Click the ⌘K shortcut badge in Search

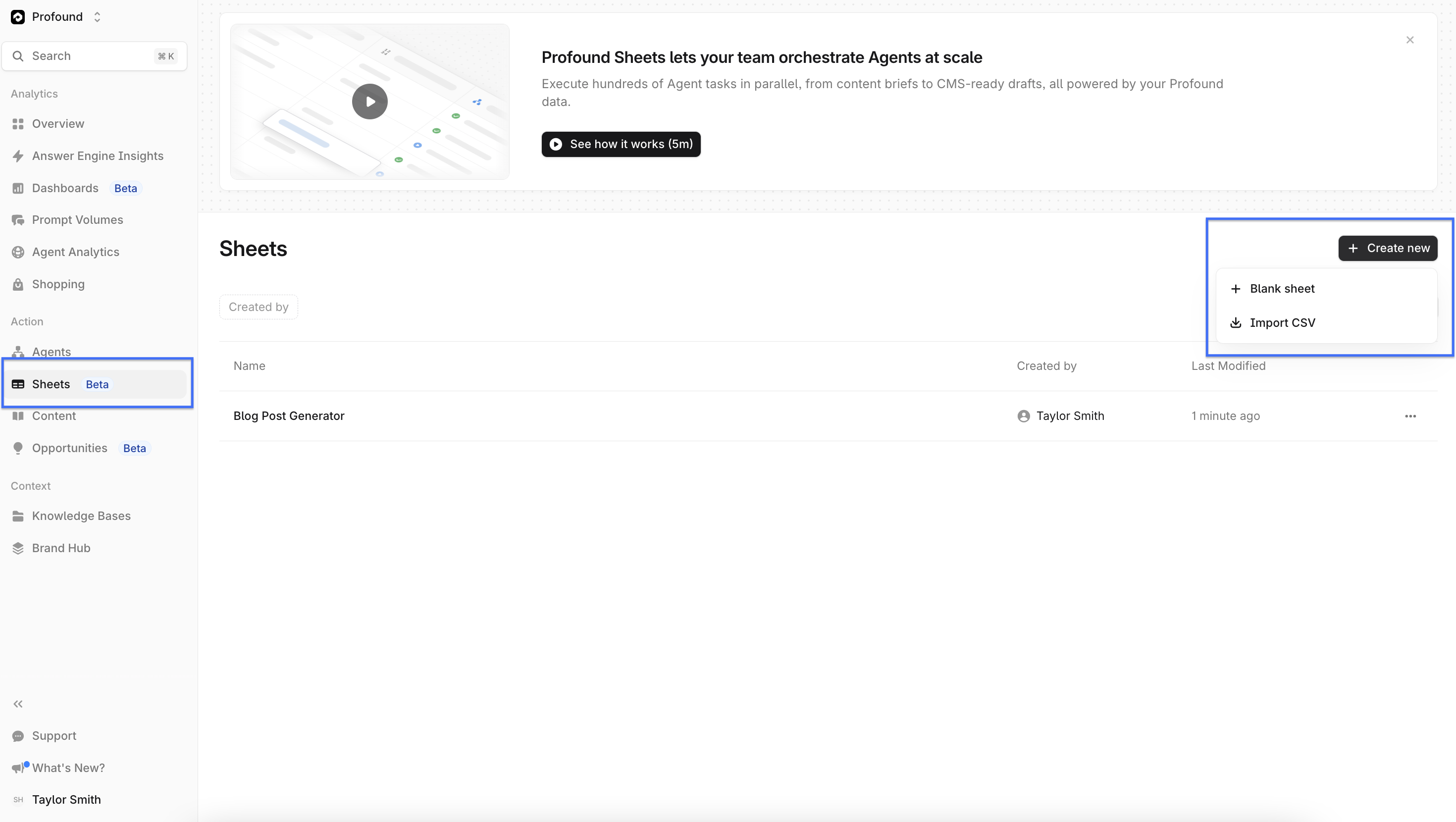165,56
